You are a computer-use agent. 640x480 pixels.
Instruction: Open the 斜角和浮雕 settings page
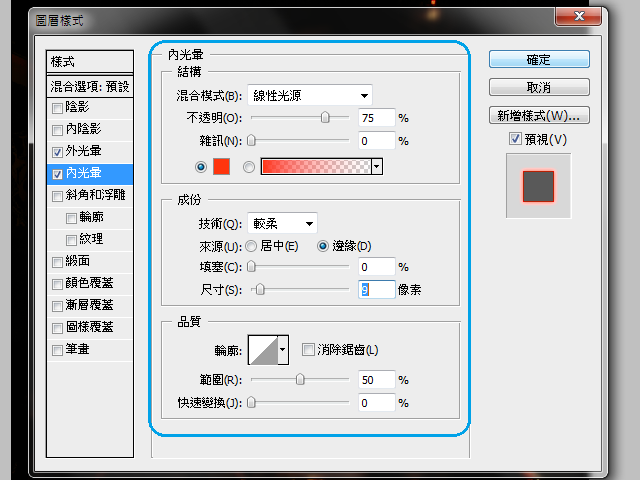pos(96,195)
